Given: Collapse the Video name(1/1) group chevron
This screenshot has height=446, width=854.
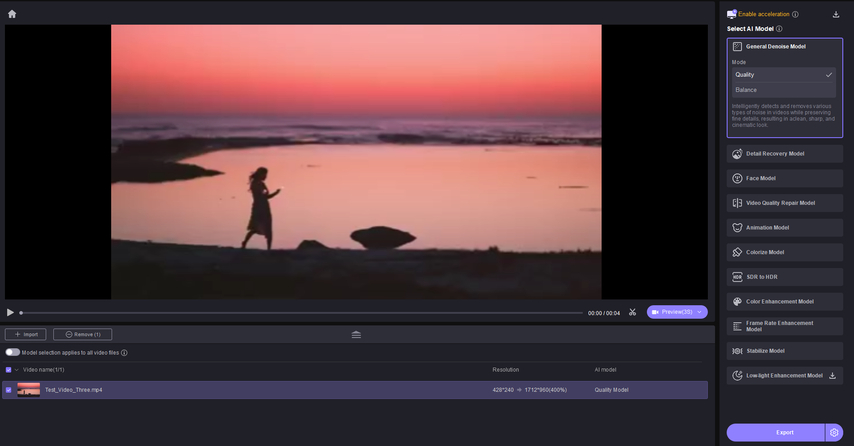Looking at the screenshot, I should pyautogui.click(x=16, y=370).
